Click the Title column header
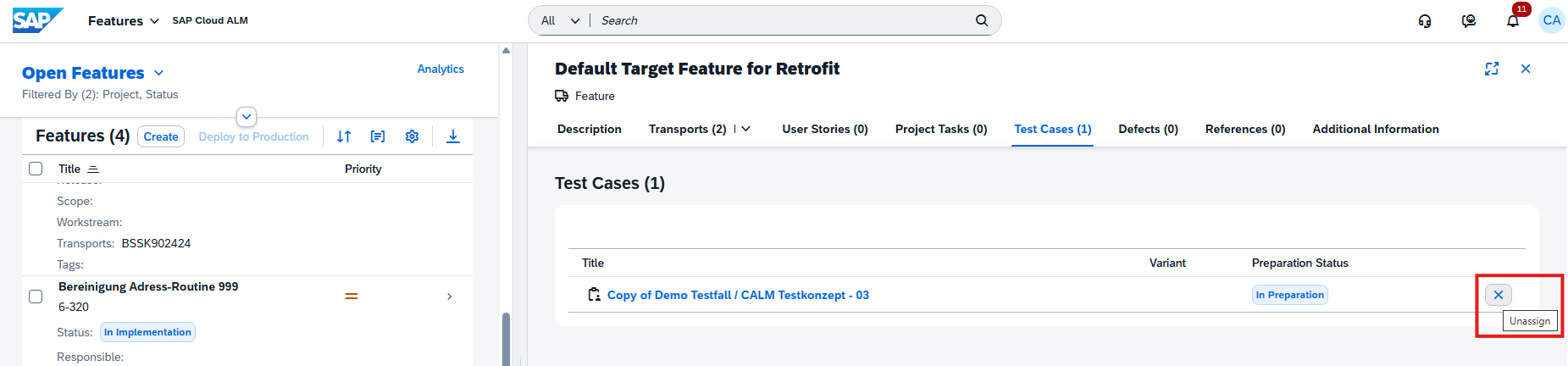Viewport: 1568px width, 366px height. [69, 169]
